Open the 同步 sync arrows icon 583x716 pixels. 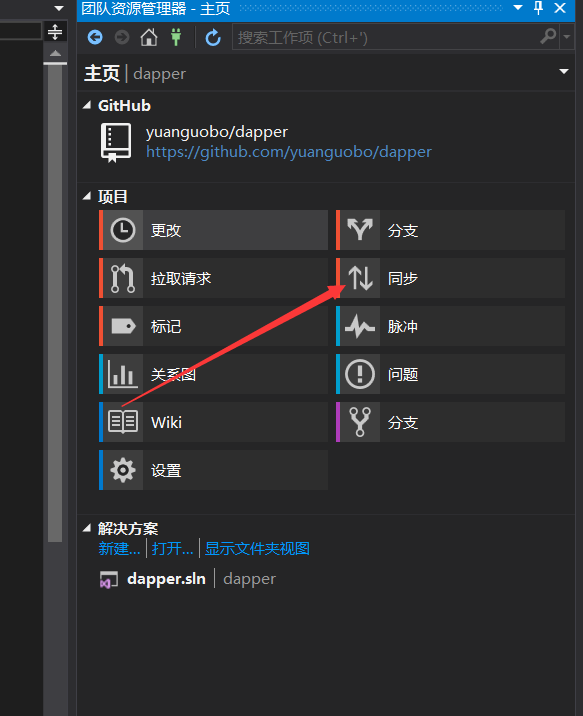360,278
